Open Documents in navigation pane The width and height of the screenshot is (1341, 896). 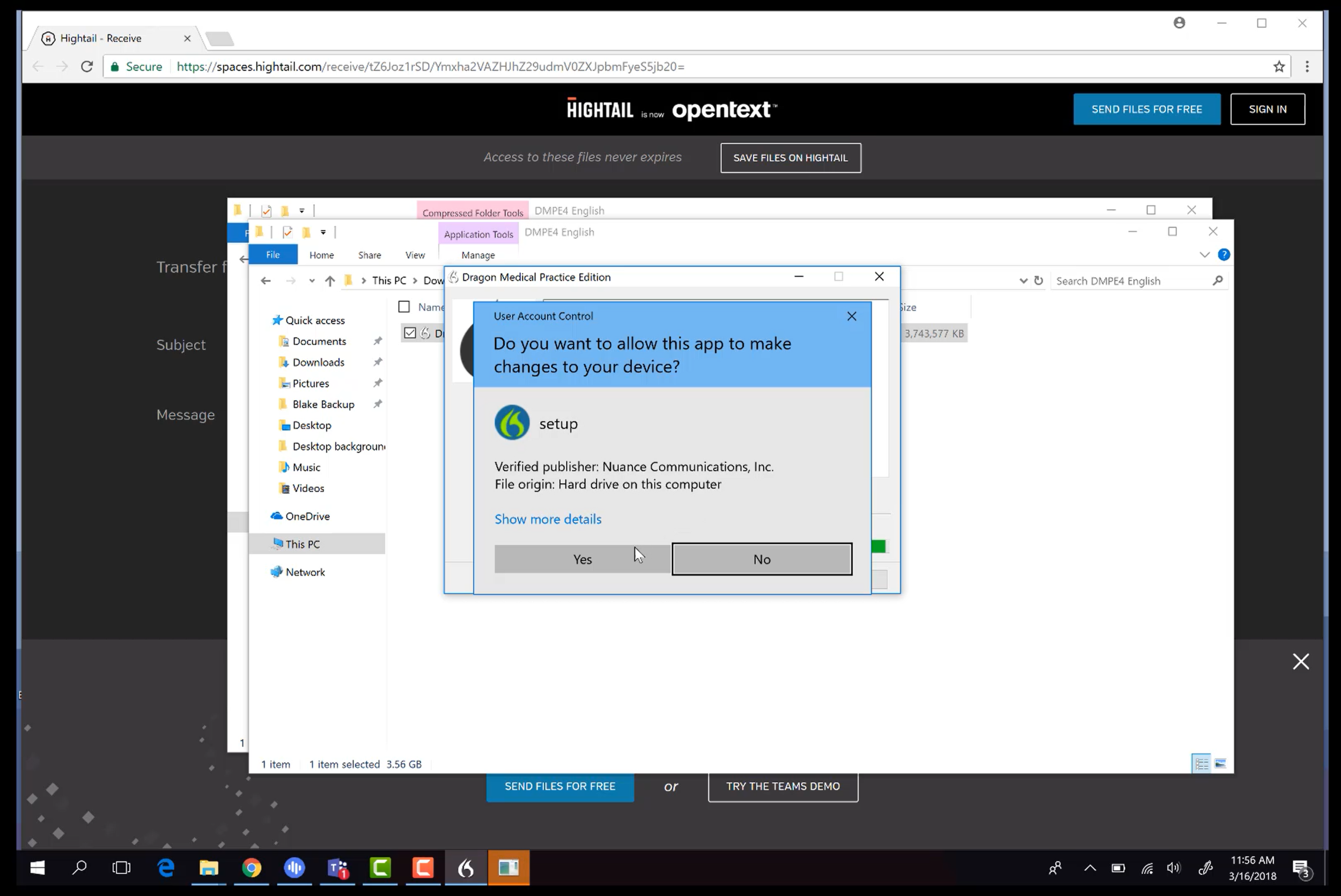click(x=319, y=341)
